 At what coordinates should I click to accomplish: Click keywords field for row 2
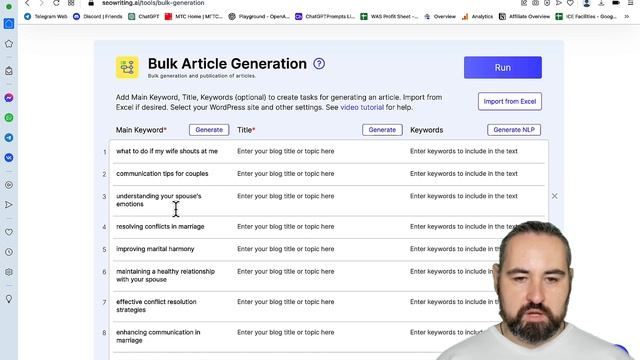coord(476,173)
